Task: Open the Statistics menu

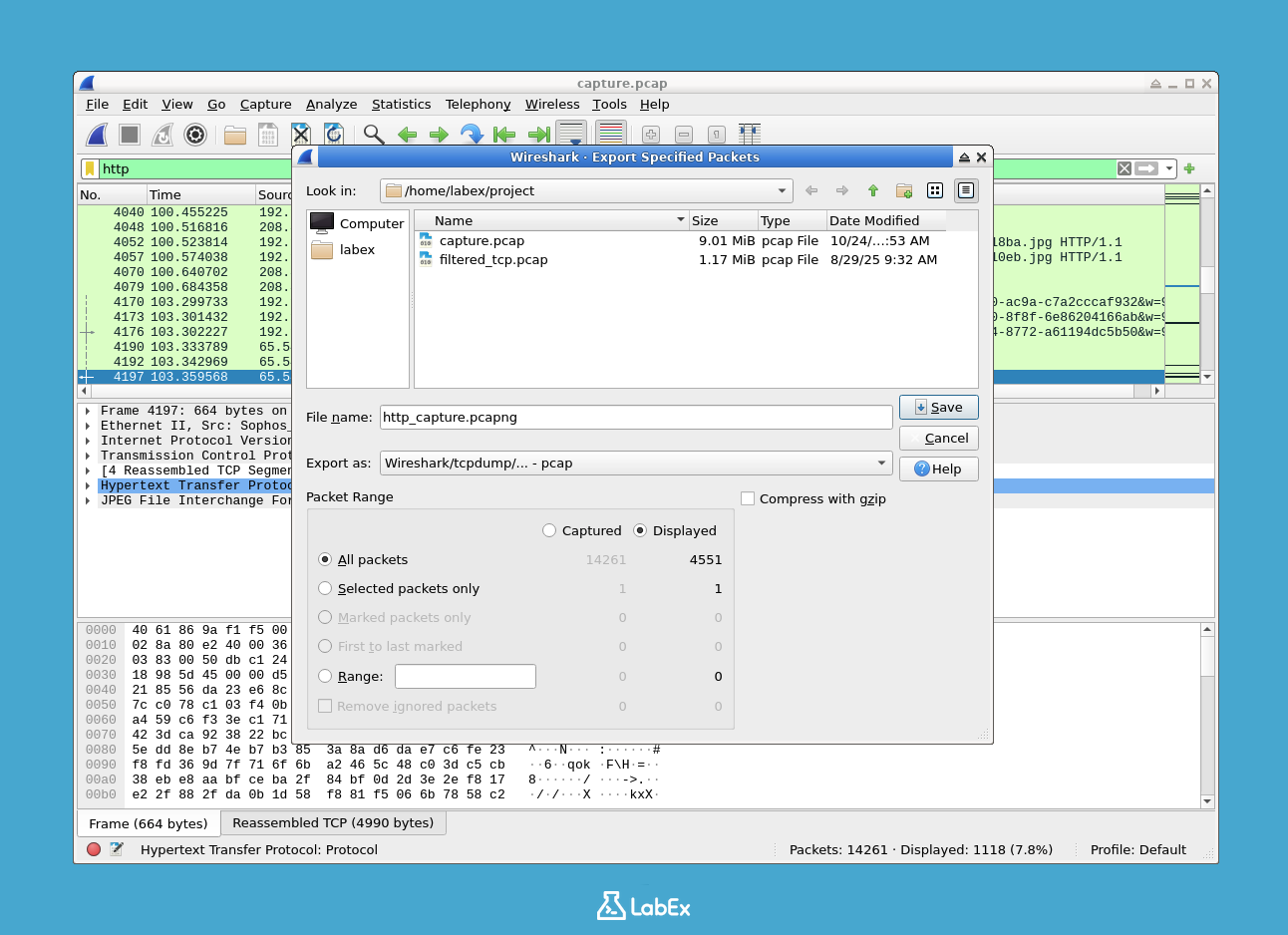Action: pos(401,104)
